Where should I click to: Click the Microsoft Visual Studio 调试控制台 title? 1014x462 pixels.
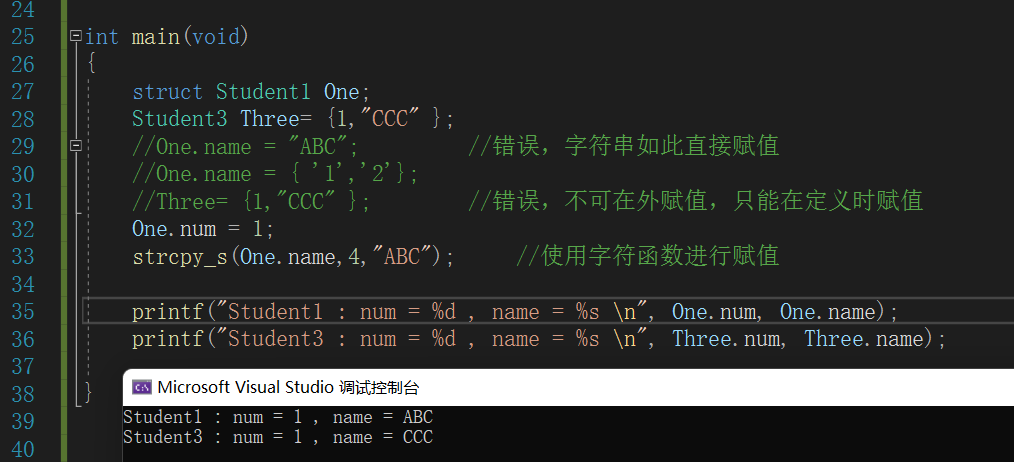click(x=288, y=388)
